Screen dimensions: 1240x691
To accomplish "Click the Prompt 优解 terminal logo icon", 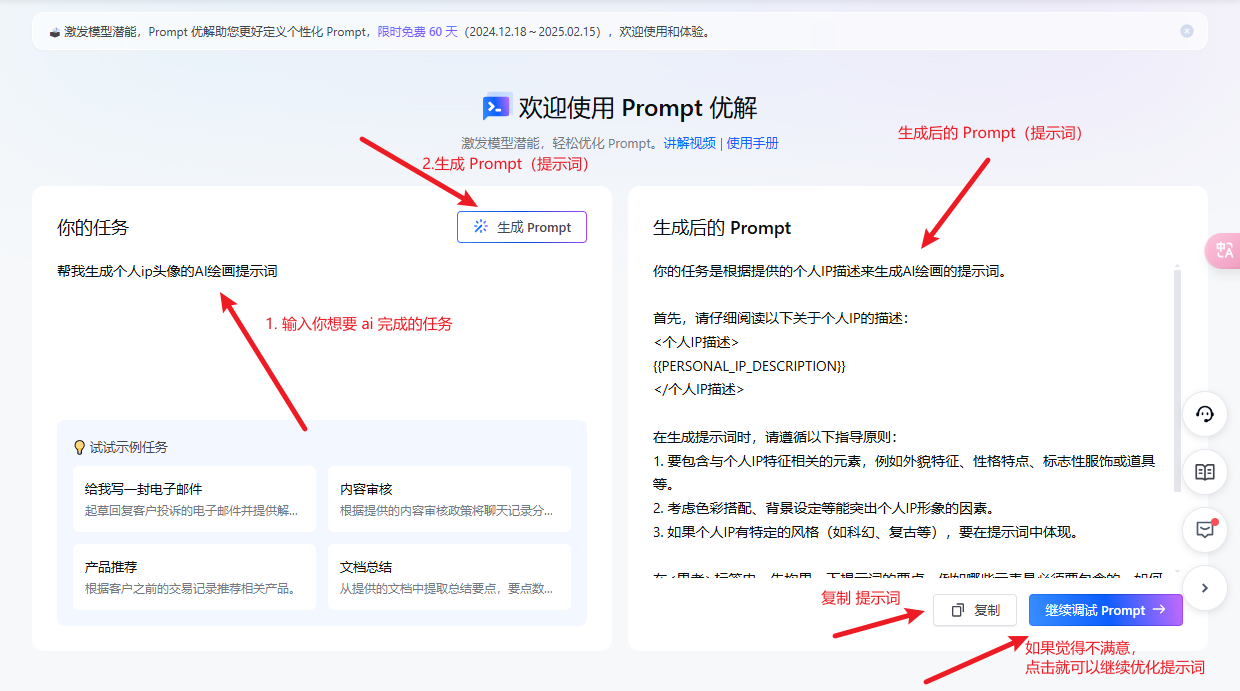I will coord(497,107).
